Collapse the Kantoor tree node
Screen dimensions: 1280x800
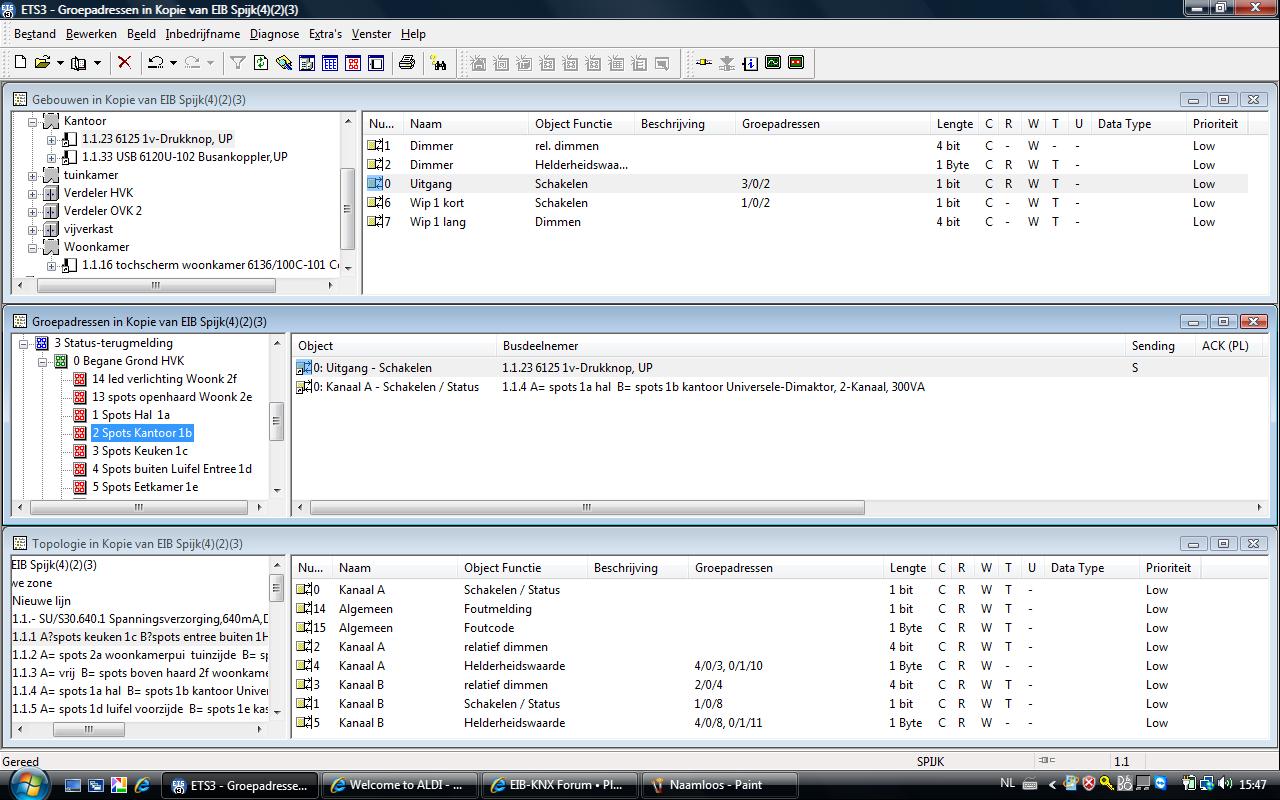[33, 121]
